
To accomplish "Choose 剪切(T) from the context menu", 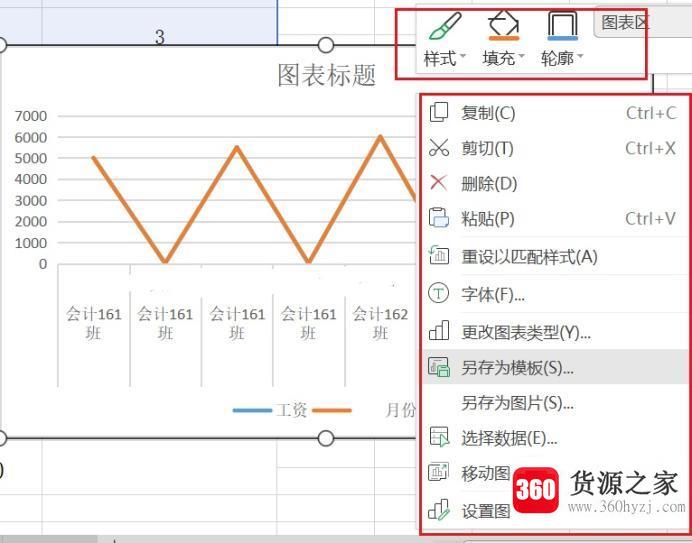I will pos(554,148).
